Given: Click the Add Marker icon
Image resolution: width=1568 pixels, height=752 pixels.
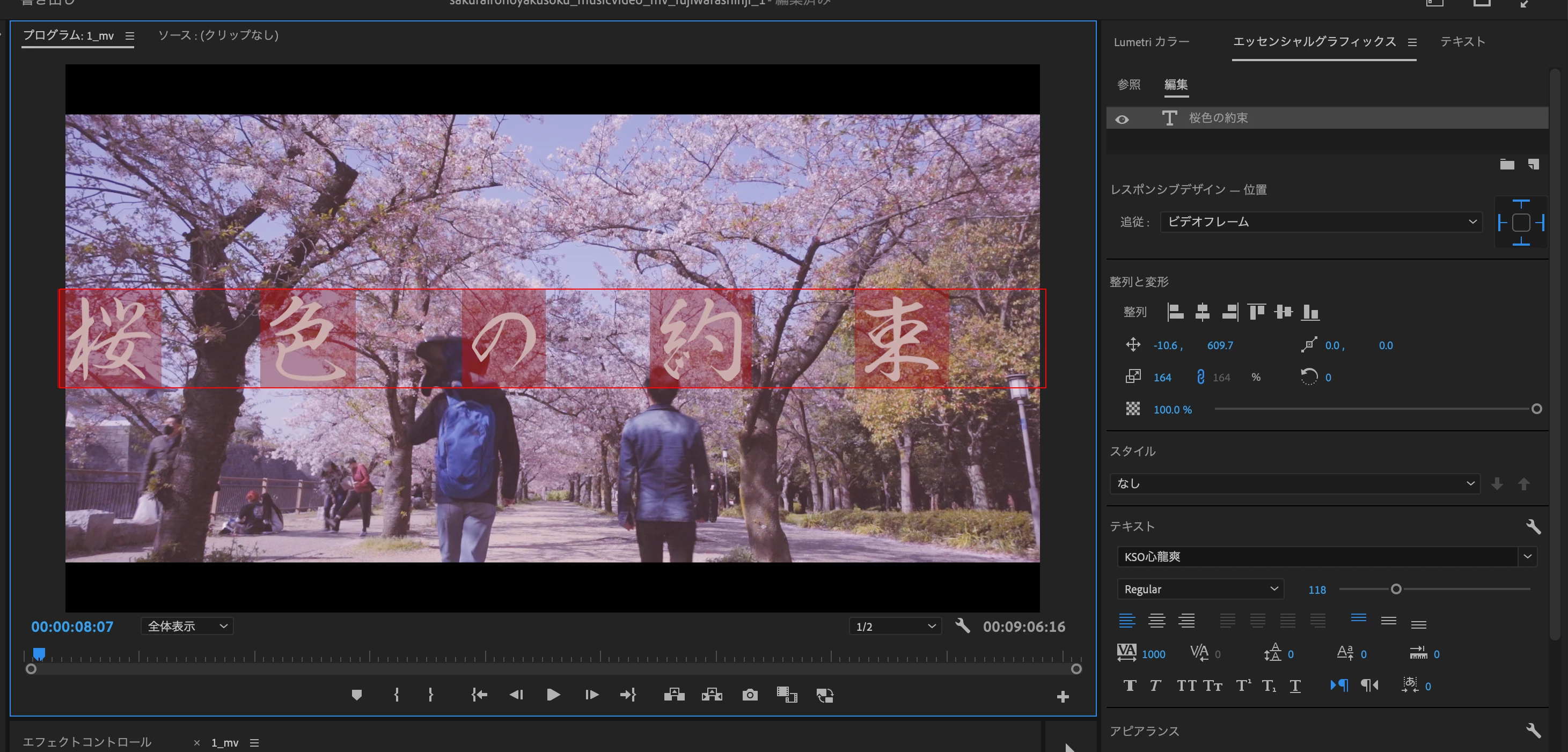Looking at the screenshot, I should click(357, 695).
